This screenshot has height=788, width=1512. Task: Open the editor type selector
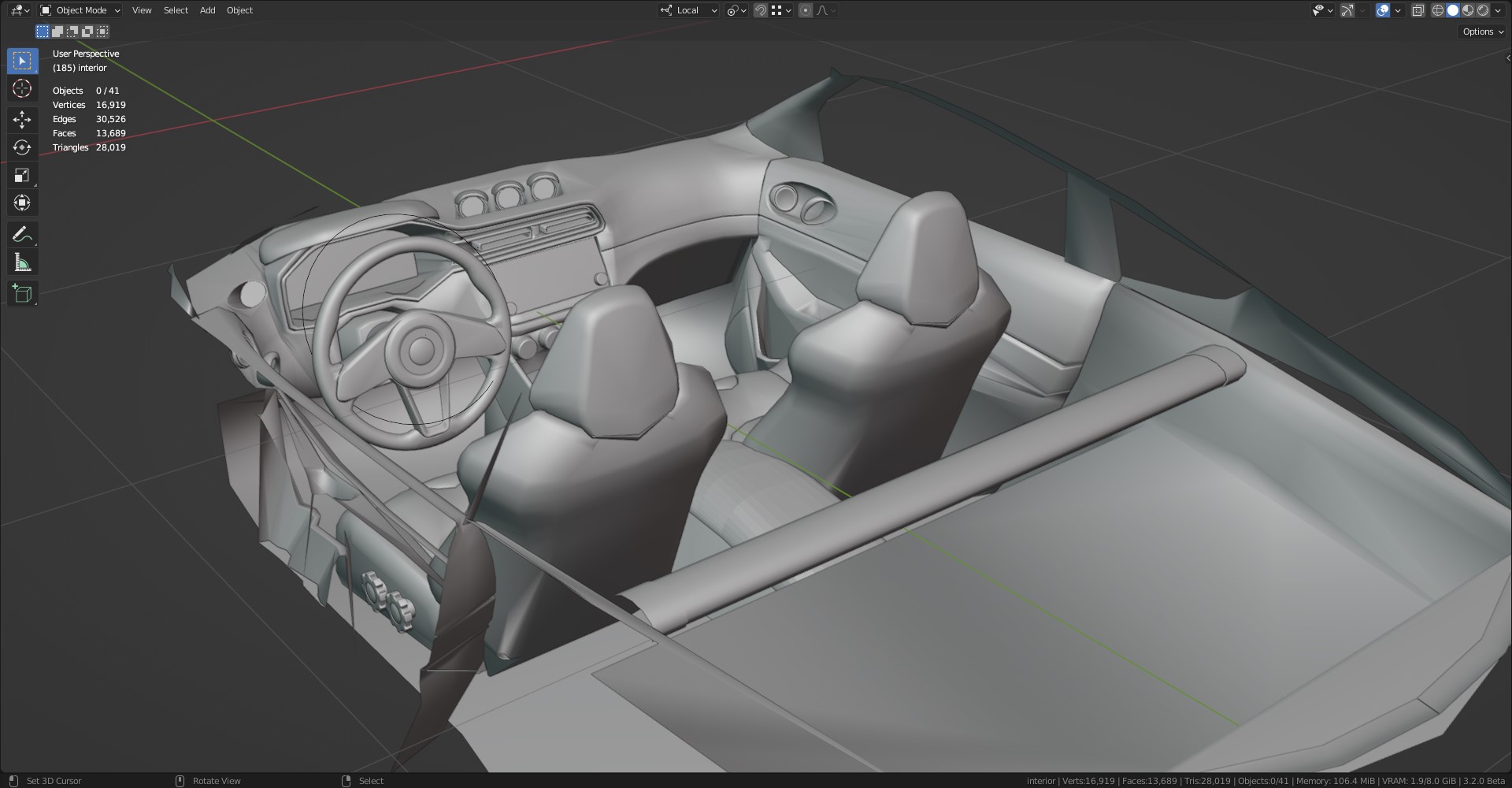[20, 10]
